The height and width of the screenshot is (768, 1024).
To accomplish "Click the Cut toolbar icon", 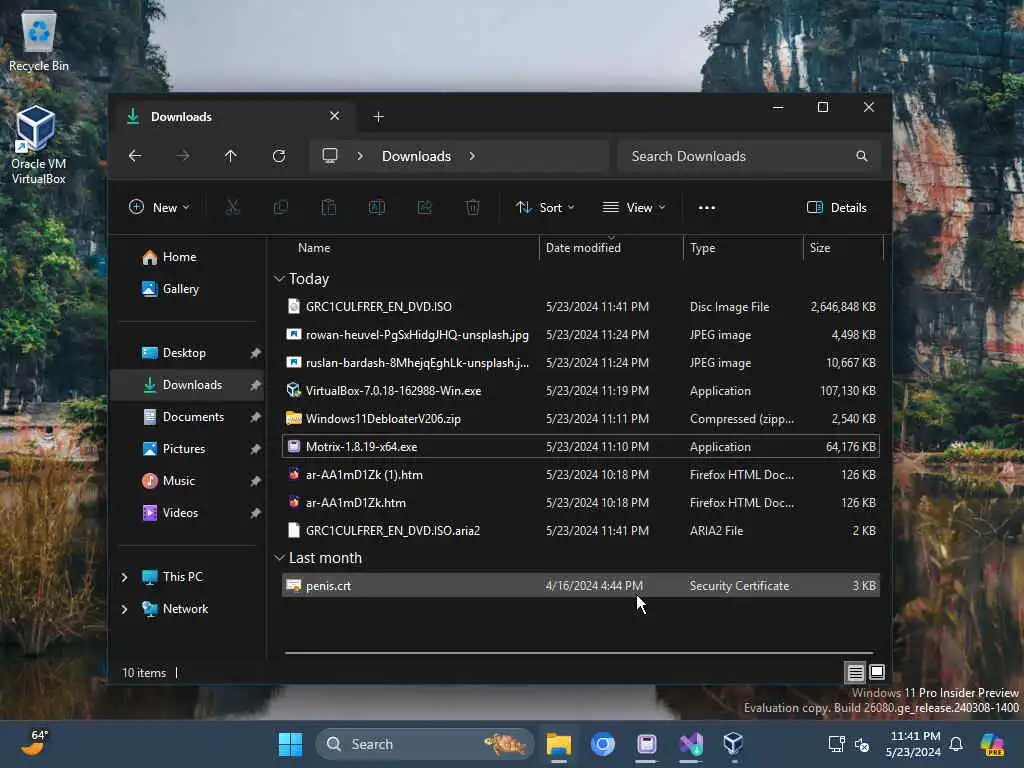I will [232, 208].
